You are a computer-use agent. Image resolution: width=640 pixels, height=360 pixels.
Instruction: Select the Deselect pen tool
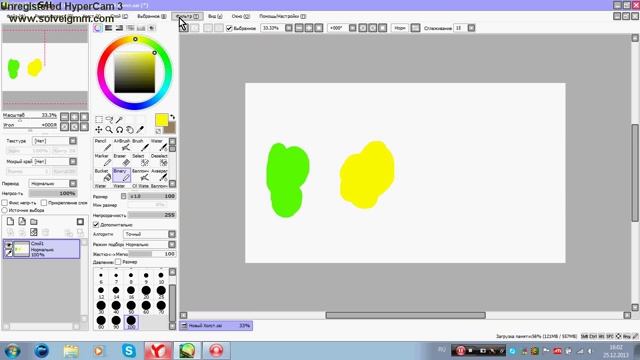(x=159, y=160)
